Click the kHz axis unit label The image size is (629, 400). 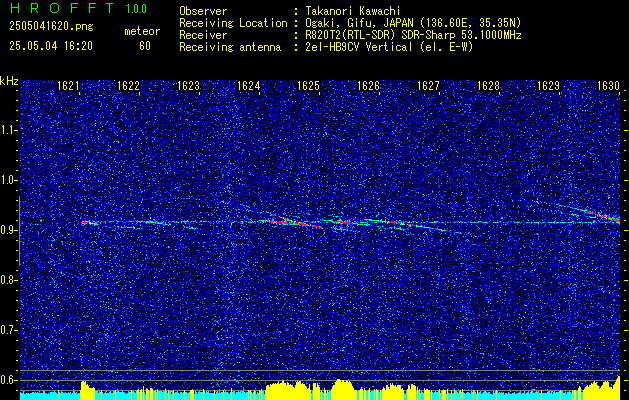[9, 81]
